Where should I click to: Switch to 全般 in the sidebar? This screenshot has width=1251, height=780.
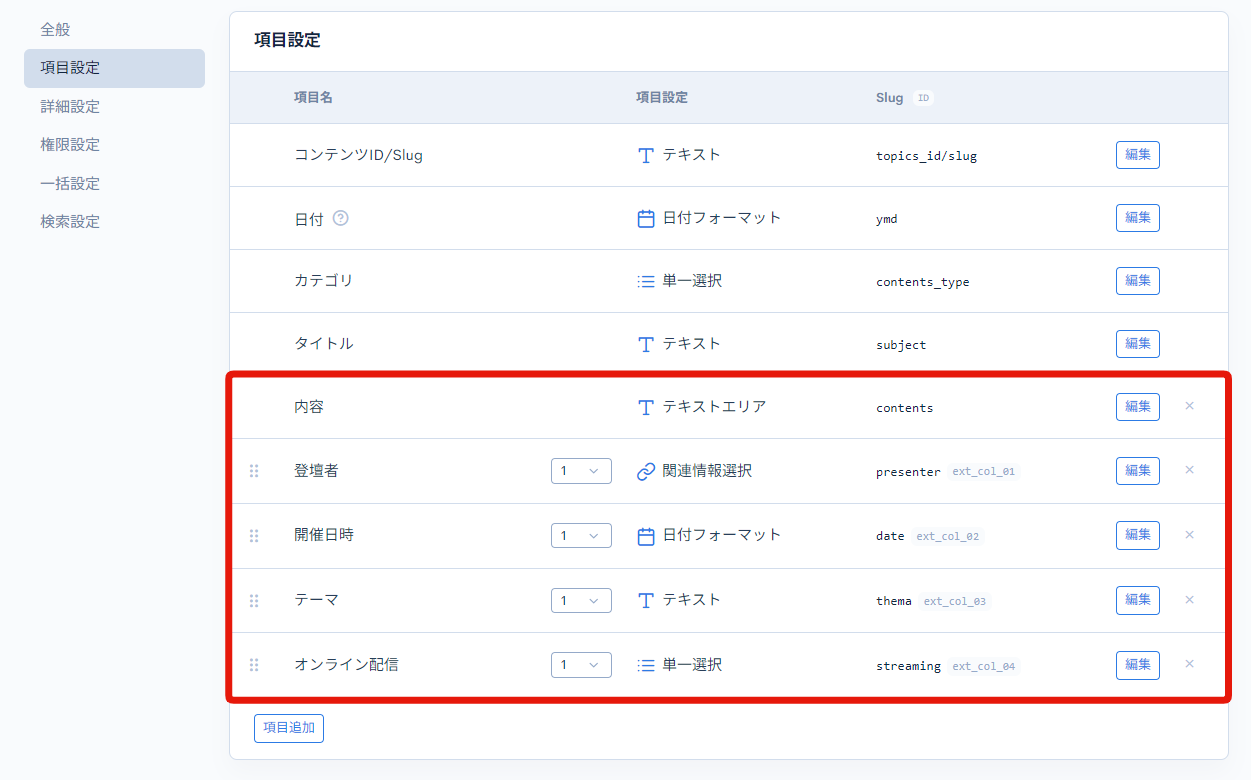click(x=56, y=30)
